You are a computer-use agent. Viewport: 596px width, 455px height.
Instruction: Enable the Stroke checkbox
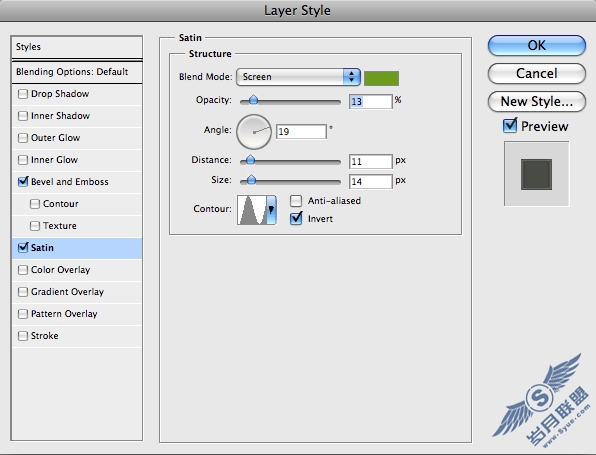click(23, 336)
